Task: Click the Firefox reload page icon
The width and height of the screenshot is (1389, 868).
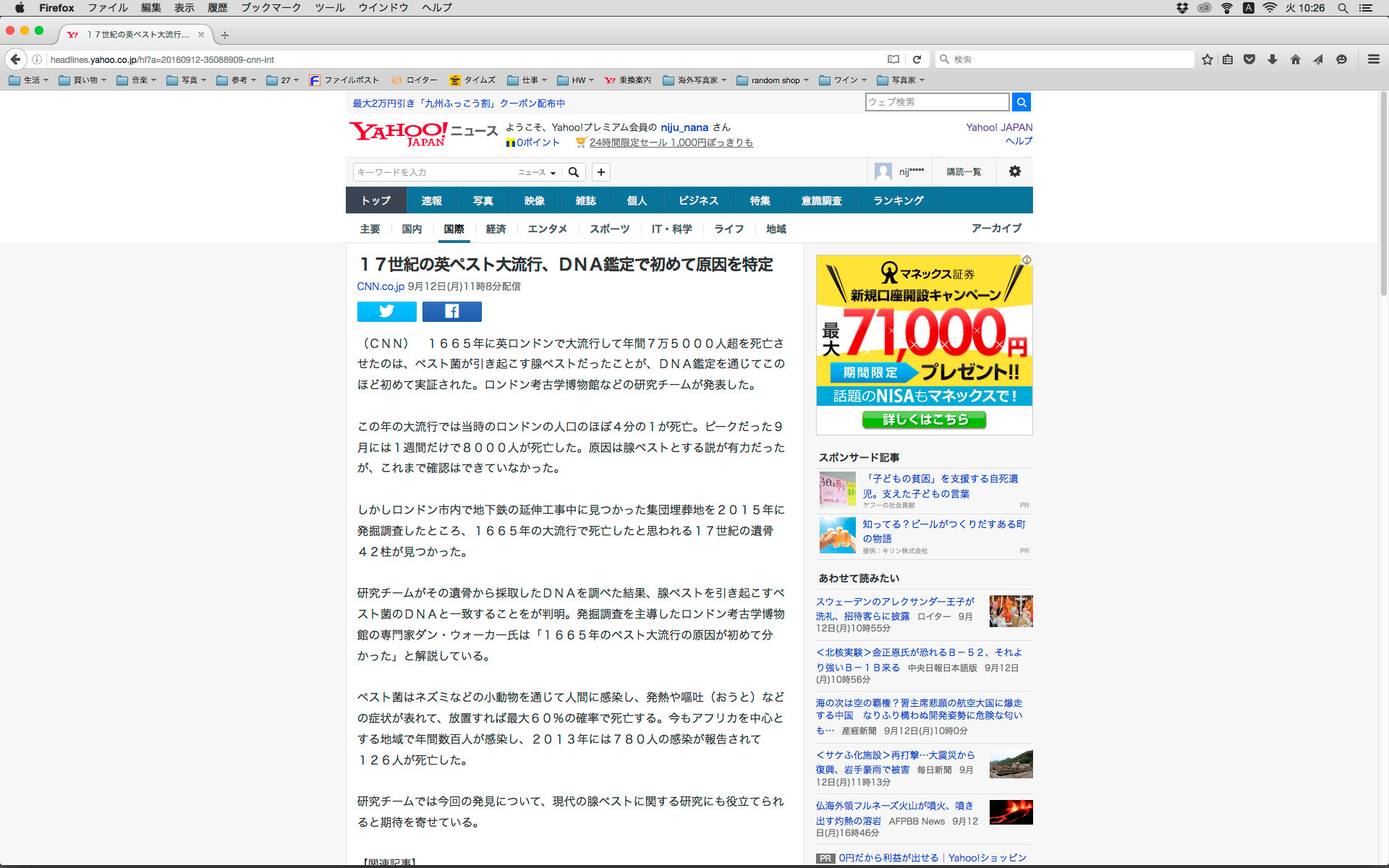Action: (917, 59)
